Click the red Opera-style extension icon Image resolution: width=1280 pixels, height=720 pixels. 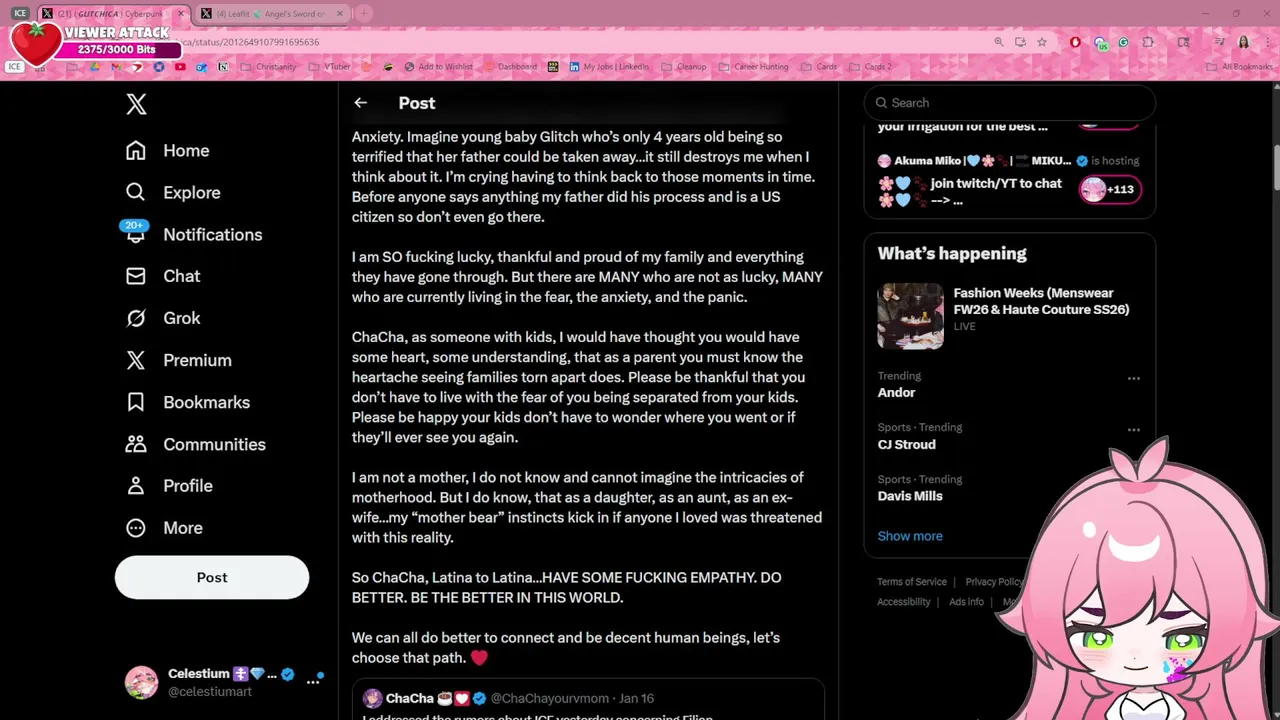[1075, 42]
